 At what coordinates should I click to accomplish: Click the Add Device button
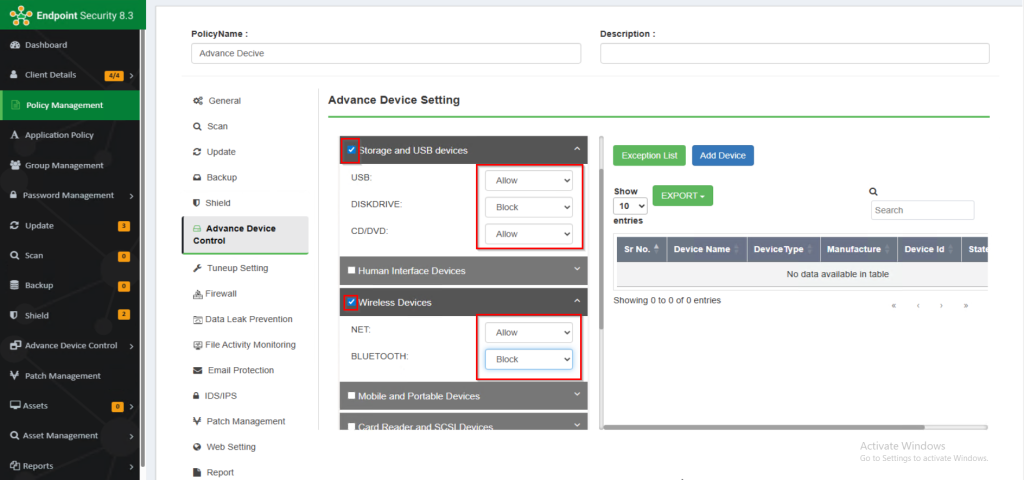pyautogui.click(x=722, y=155)
